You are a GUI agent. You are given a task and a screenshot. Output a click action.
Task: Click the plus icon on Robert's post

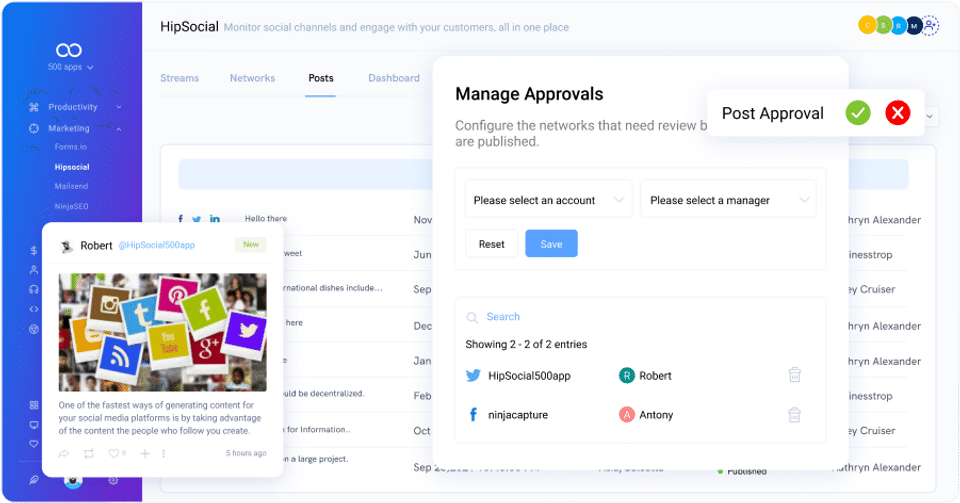pos(145,453)
